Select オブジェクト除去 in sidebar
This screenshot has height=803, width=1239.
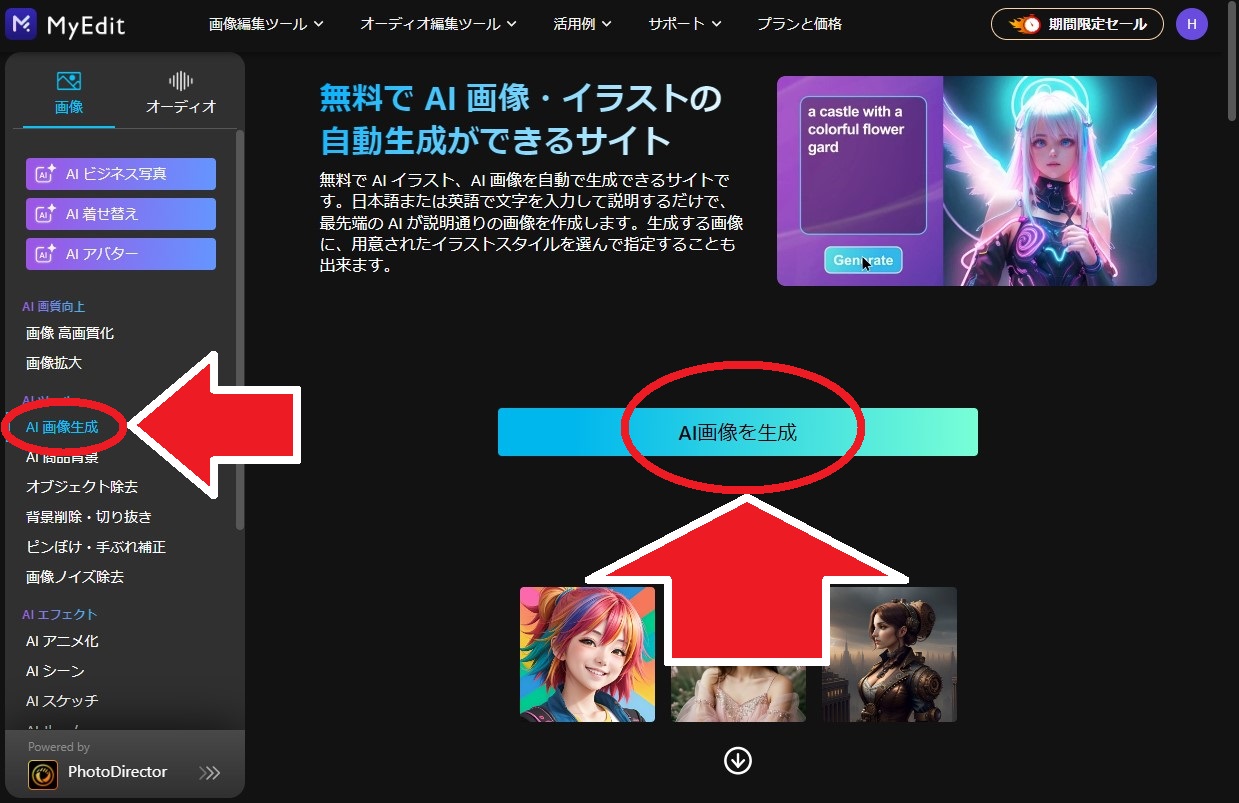point(82,487)
